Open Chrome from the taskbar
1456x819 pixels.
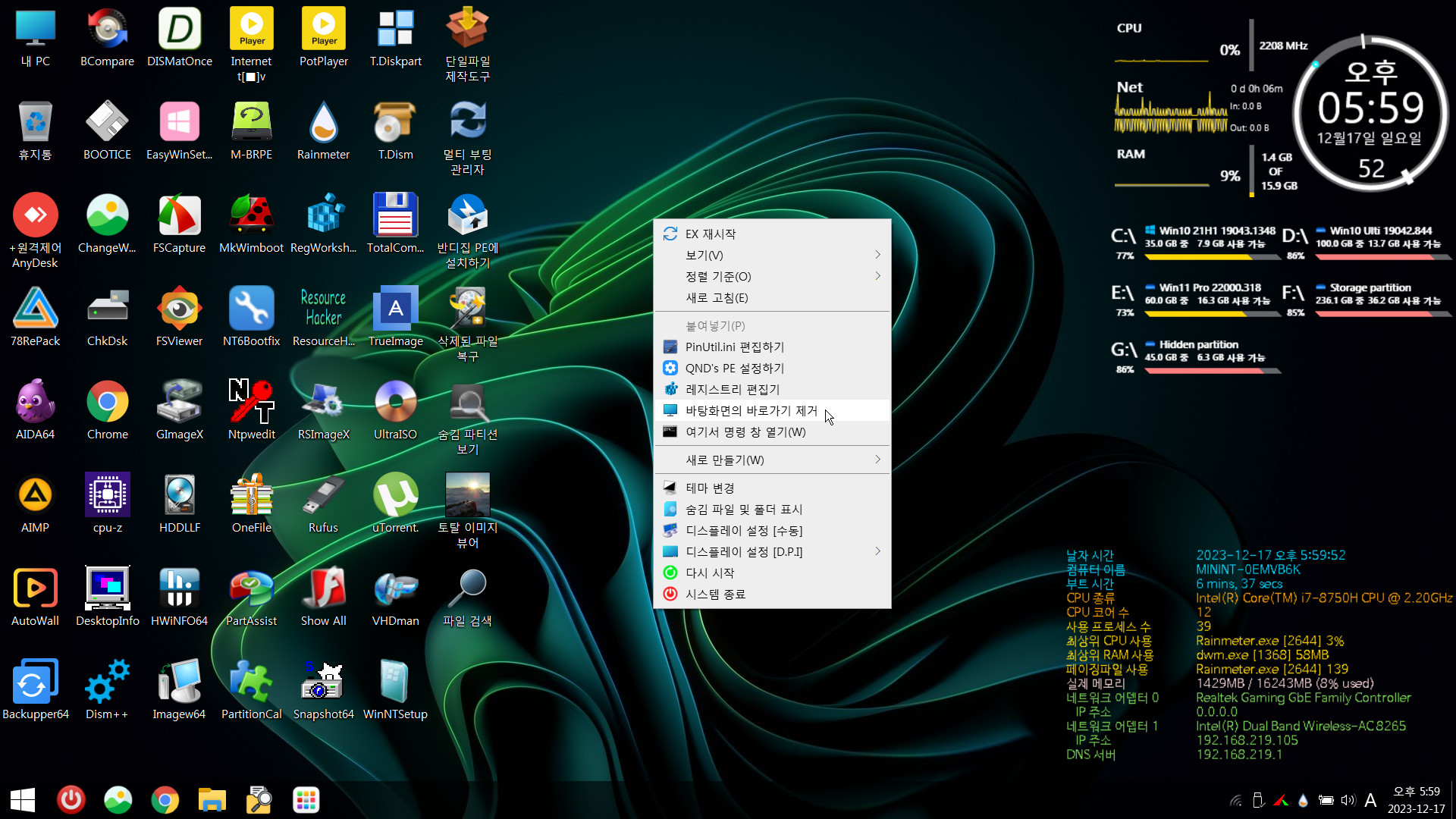(x=165, y=800)
